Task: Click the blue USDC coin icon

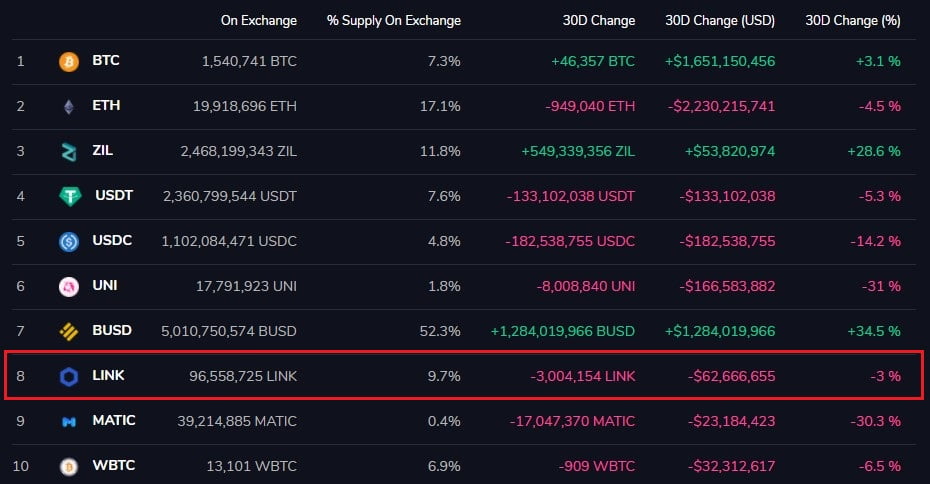Action: tap(68, 241)
